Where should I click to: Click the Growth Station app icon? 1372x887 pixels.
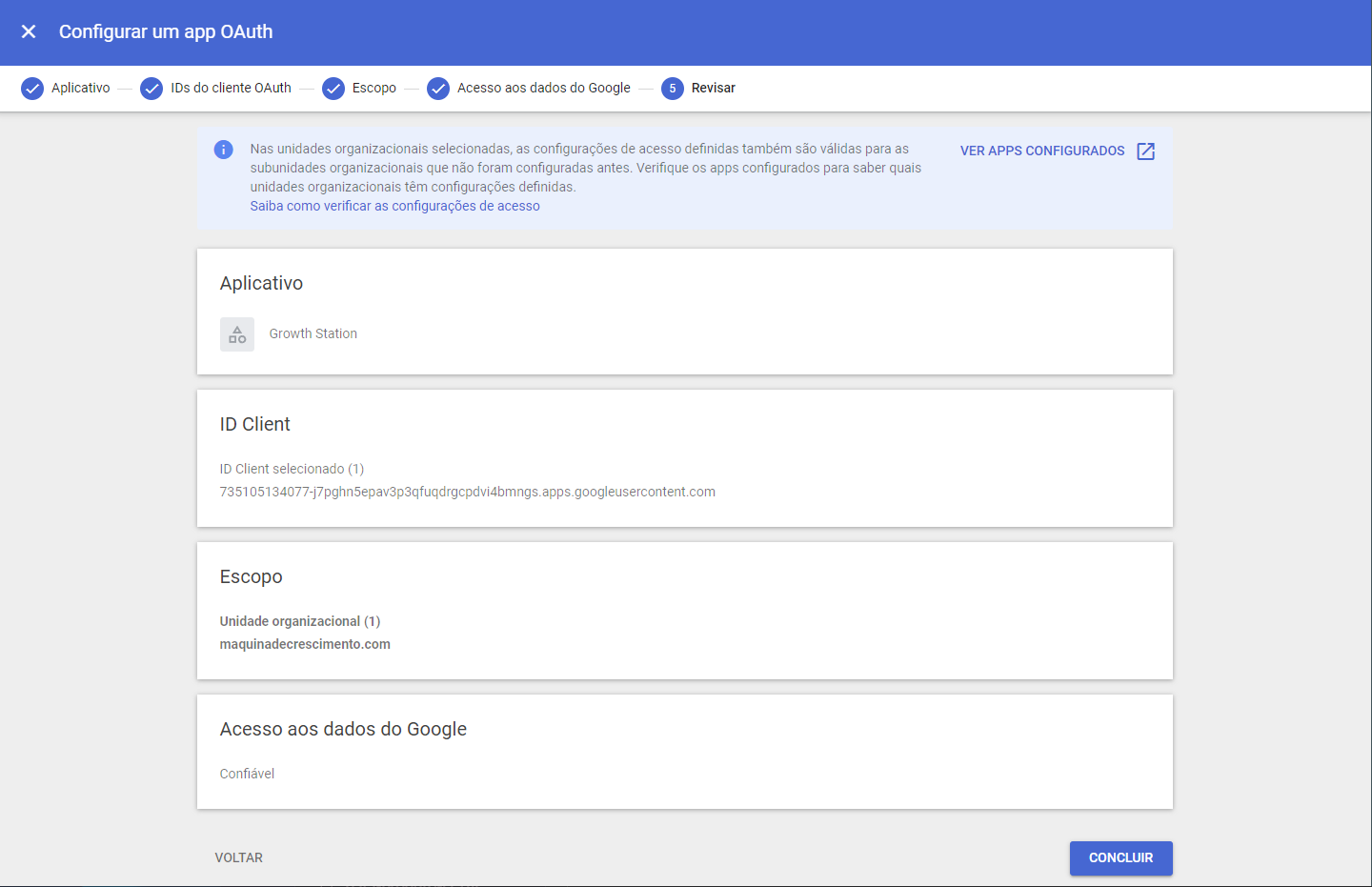237,334
